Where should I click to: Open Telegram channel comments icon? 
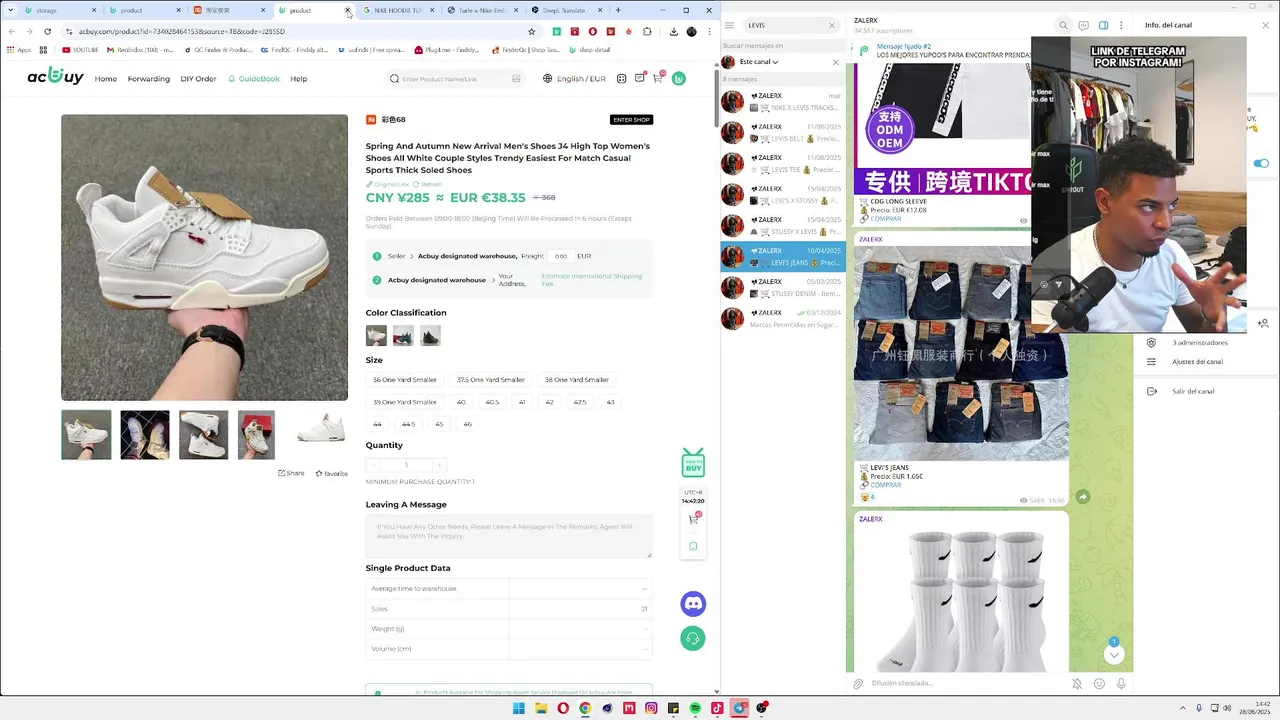1084,25
